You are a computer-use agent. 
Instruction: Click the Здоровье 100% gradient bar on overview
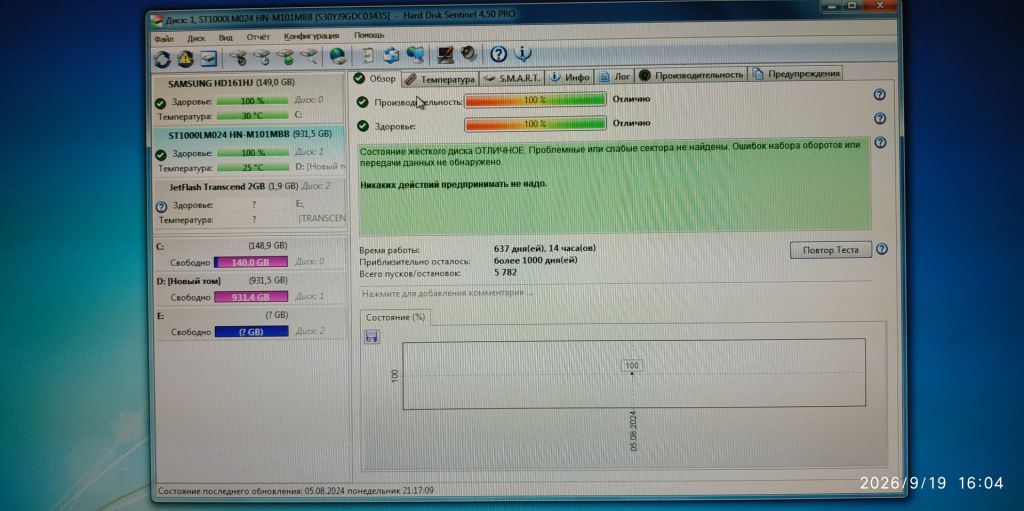(535, 124)
